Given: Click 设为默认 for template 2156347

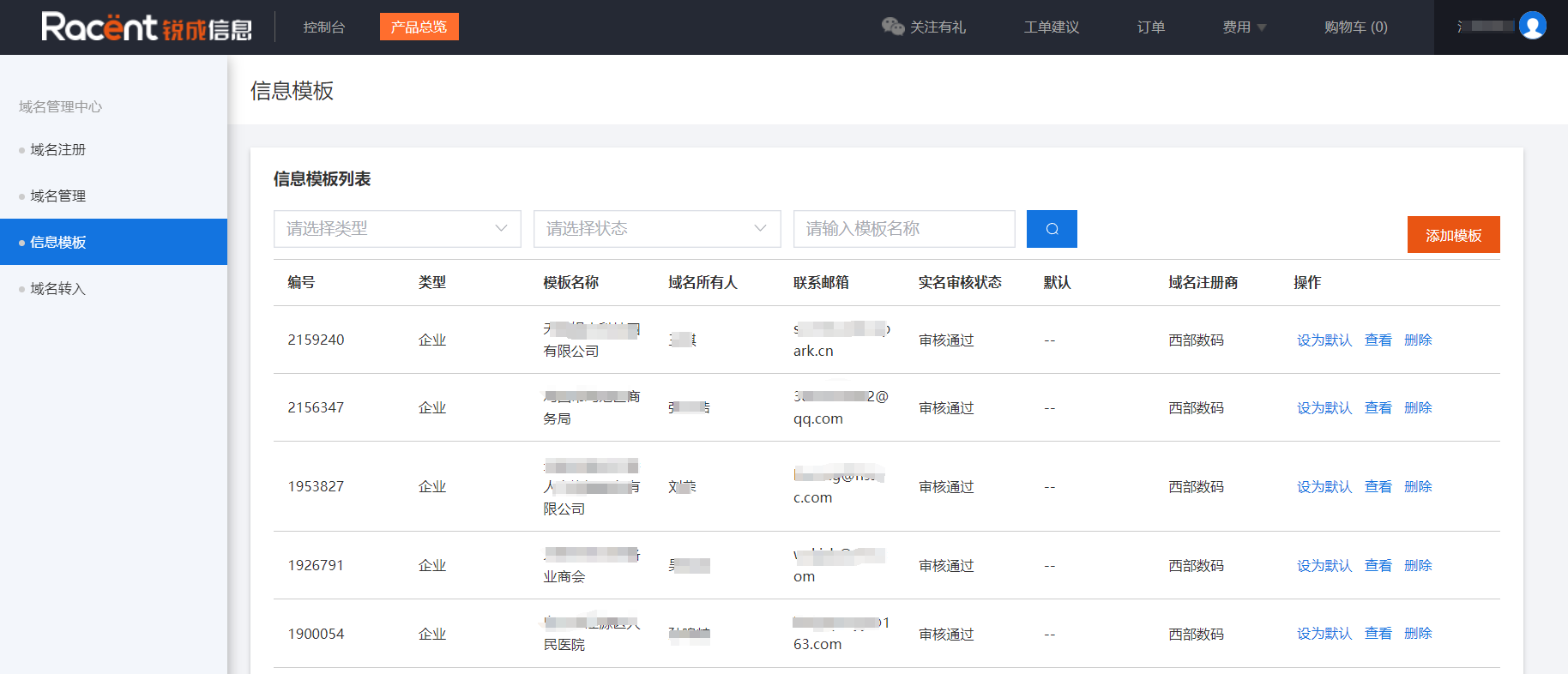Looking at the screenshot, I should (1324, 407).
